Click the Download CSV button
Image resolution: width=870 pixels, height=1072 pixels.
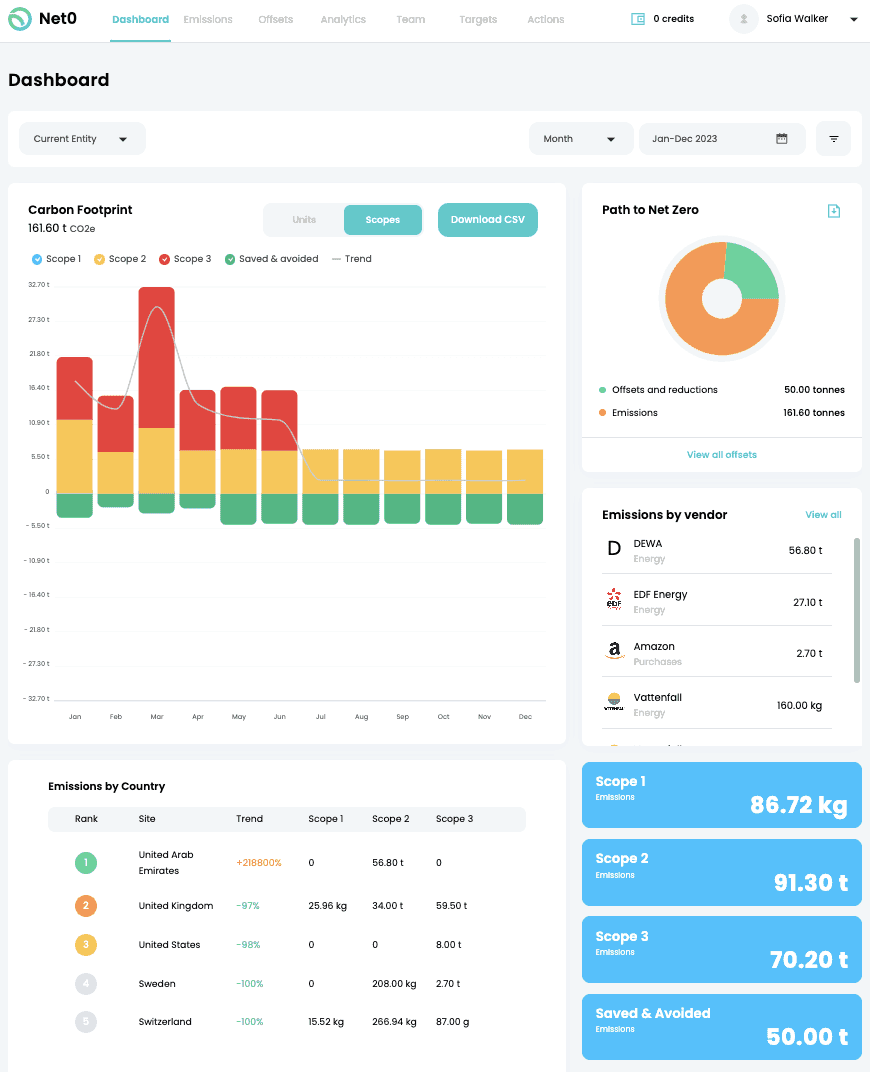[487, 219]
